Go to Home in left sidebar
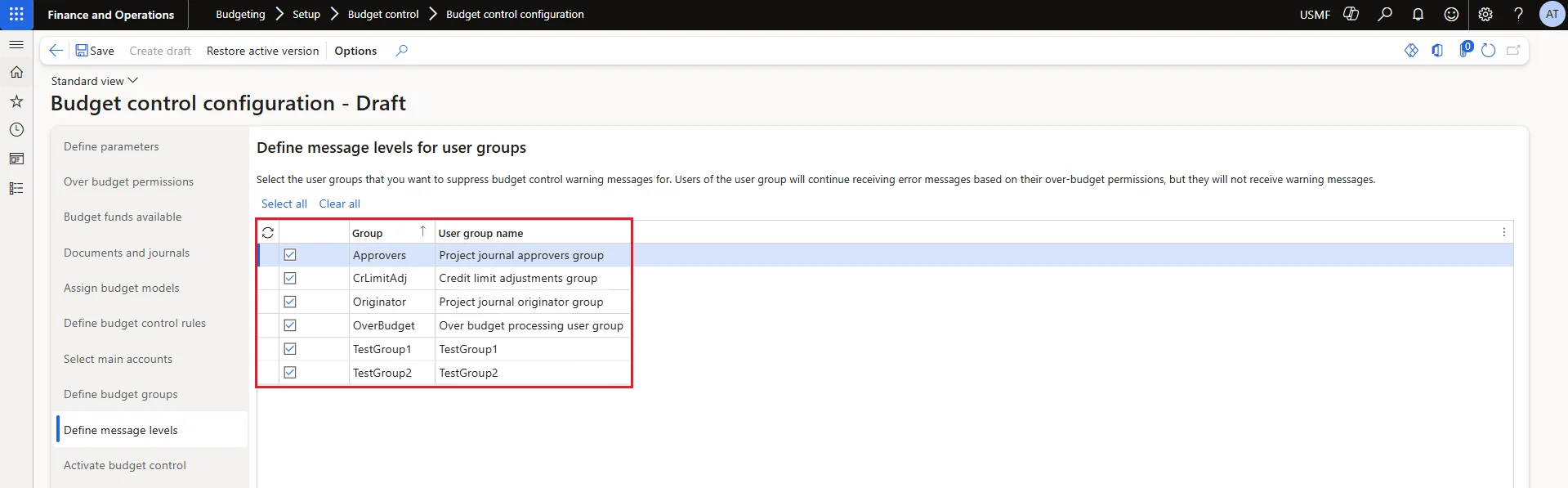This screenshot has height=488, width=1568. pyautogui.click(x=16, y=72)
